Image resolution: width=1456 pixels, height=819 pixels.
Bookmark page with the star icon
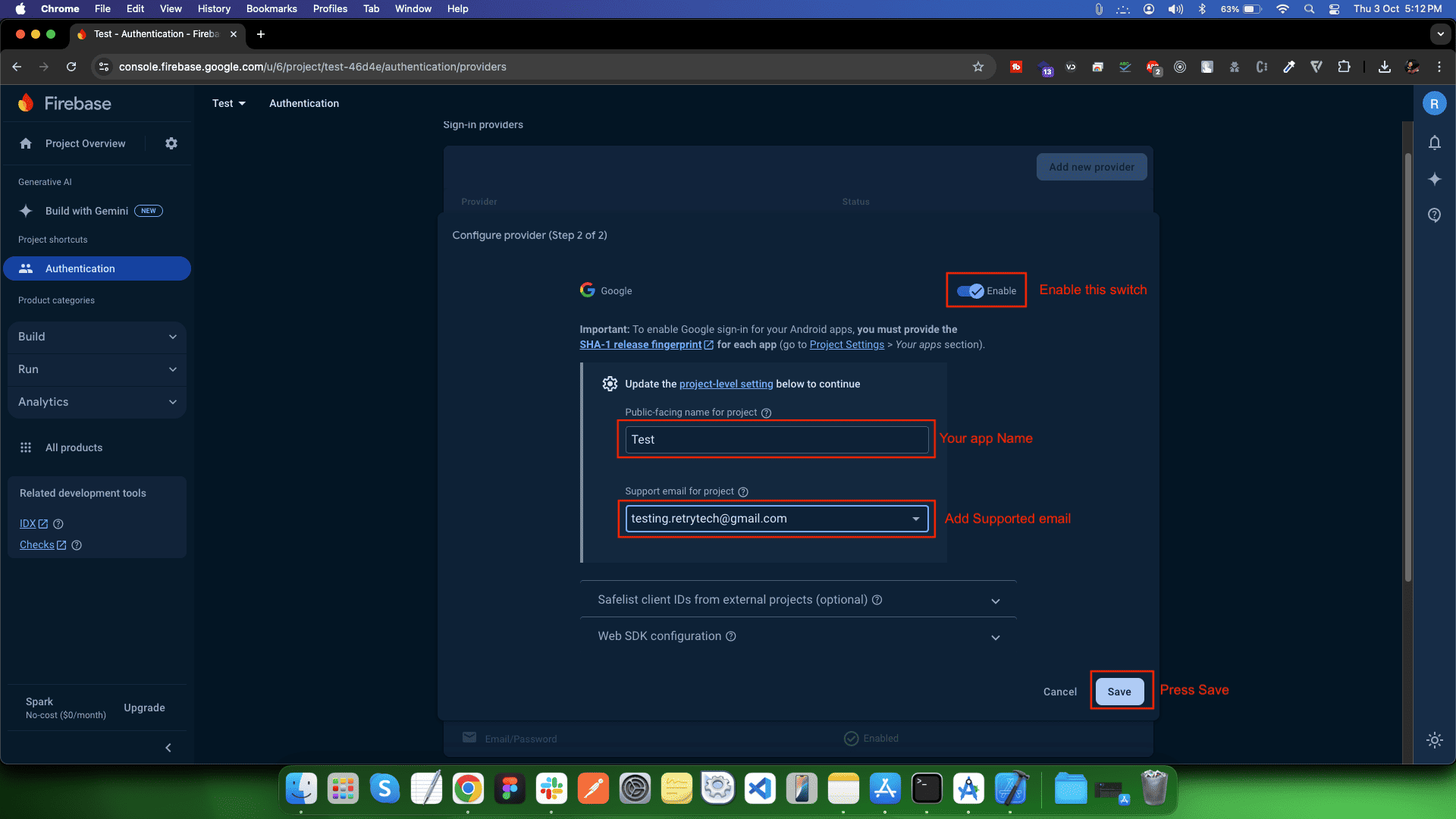point(978,67)
